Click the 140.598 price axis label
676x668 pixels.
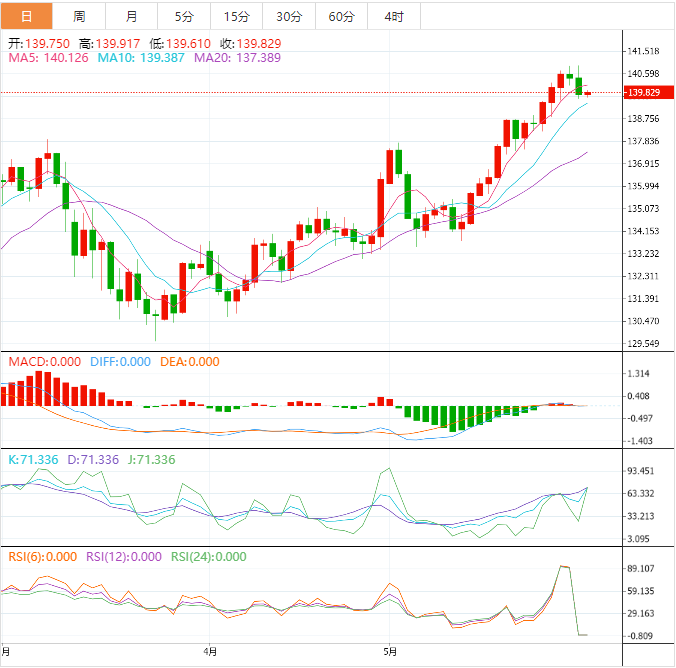pos(643,74)
